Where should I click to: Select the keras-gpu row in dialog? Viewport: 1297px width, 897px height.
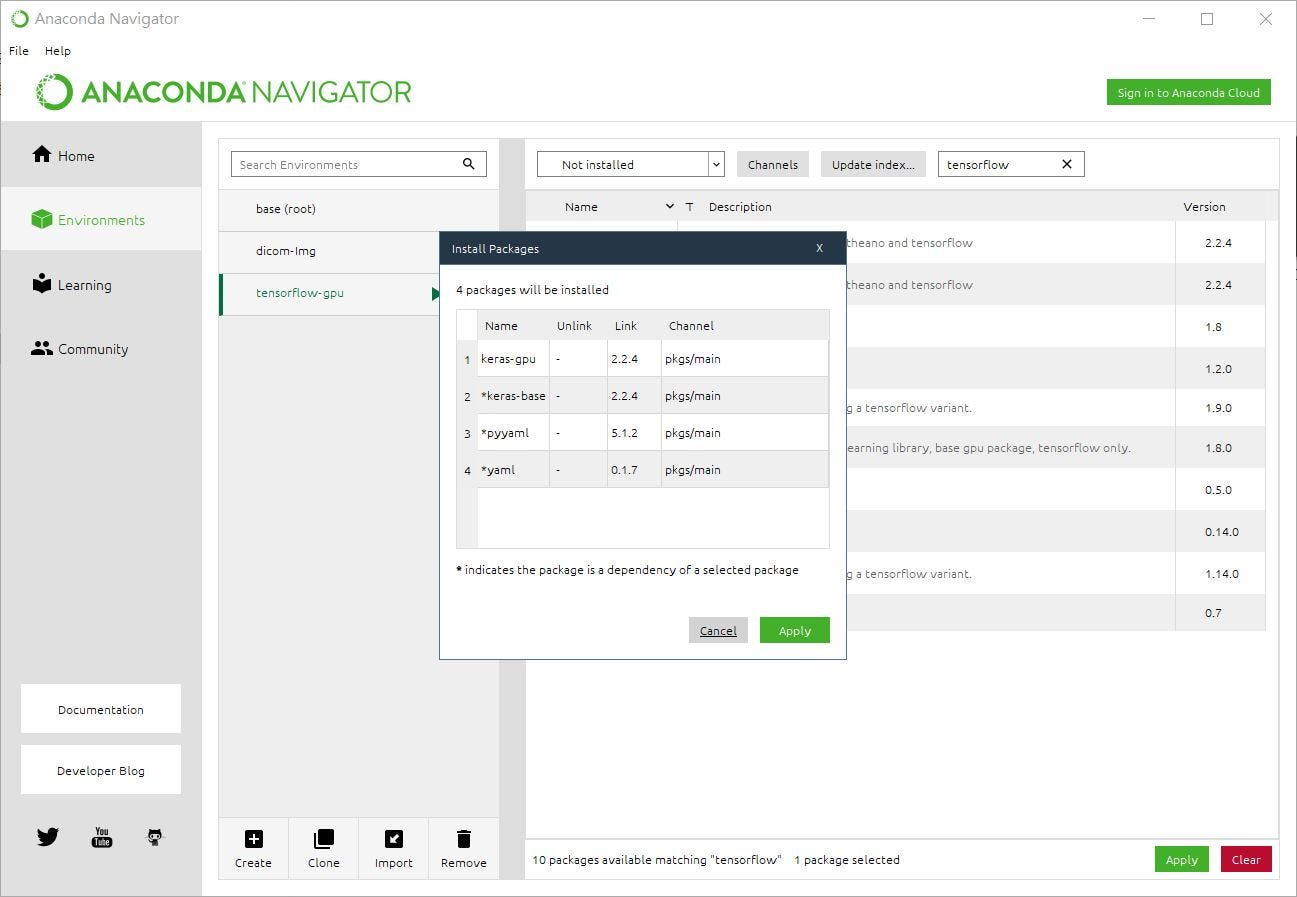[x=643, y=358]
